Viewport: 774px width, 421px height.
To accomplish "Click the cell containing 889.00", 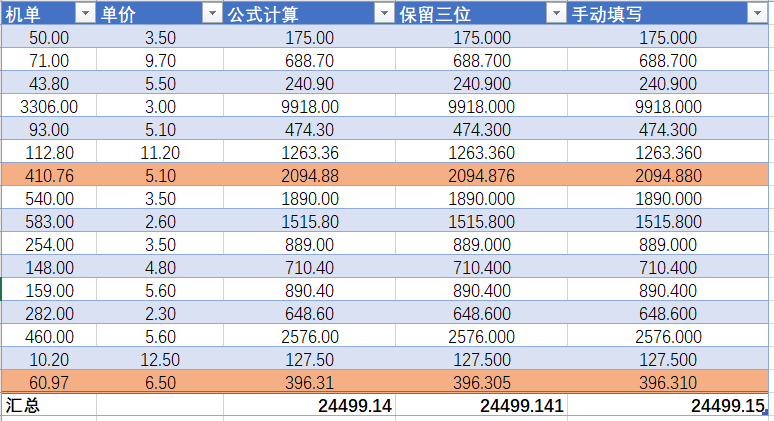I will coord(310,245).
